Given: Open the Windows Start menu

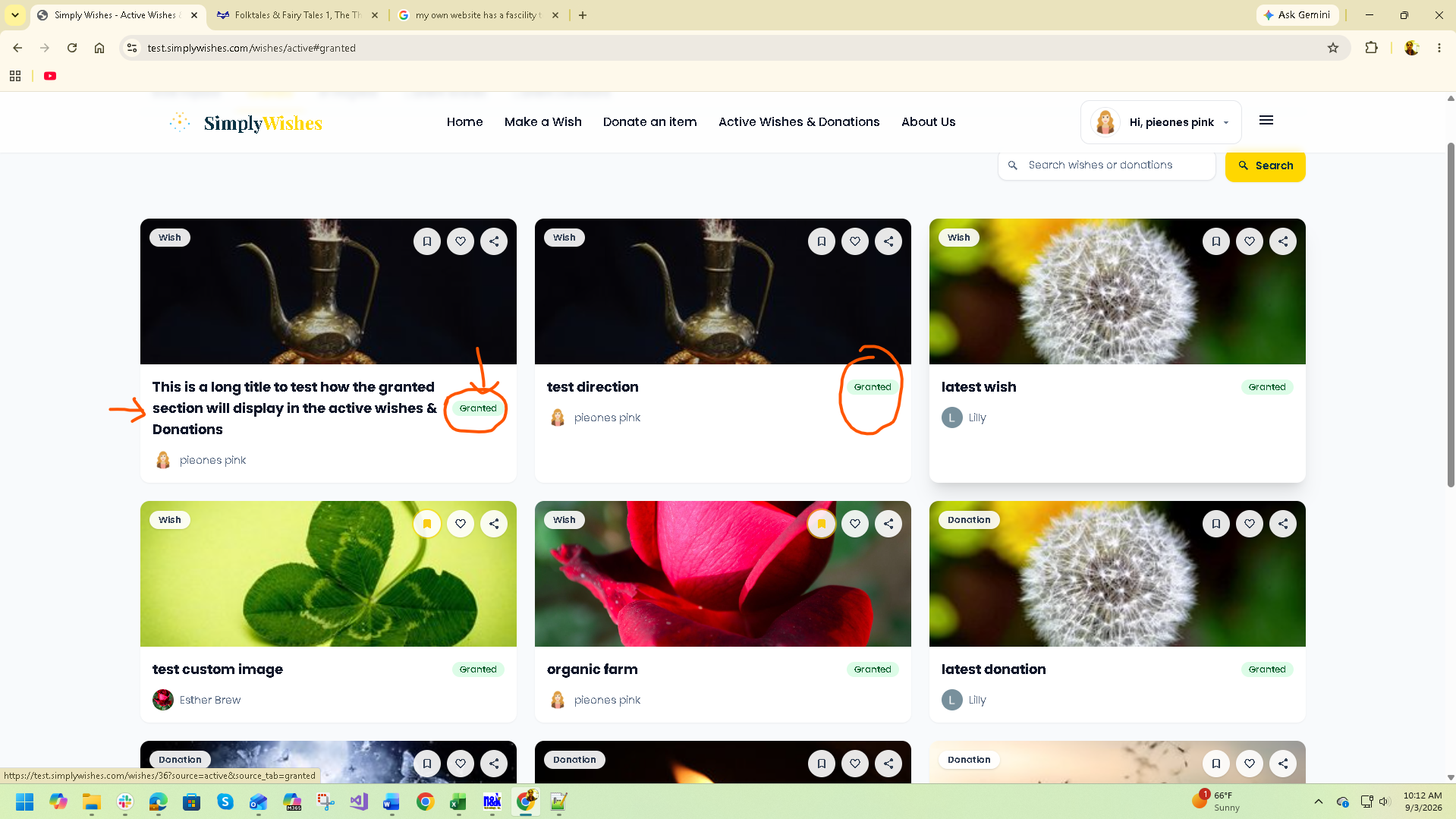Looking at the screenshot, I should 25,802.
